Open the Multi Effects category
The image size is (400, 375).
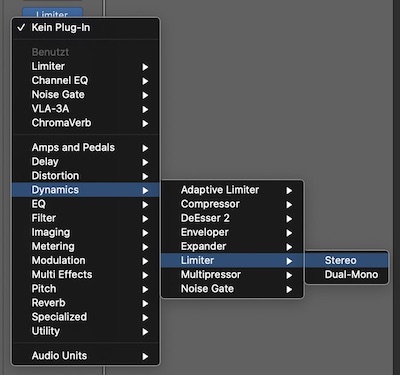pyautogui.click(x=86, y=275)
